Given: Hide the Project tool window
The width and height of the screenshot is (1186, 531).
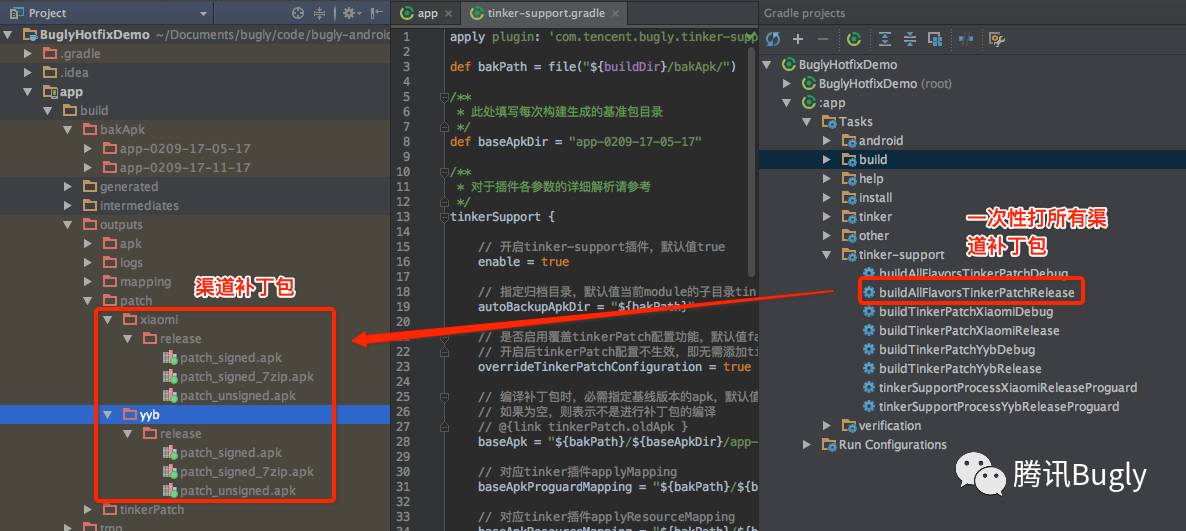Looking at the screenshot, I should (x=376, y=13).
